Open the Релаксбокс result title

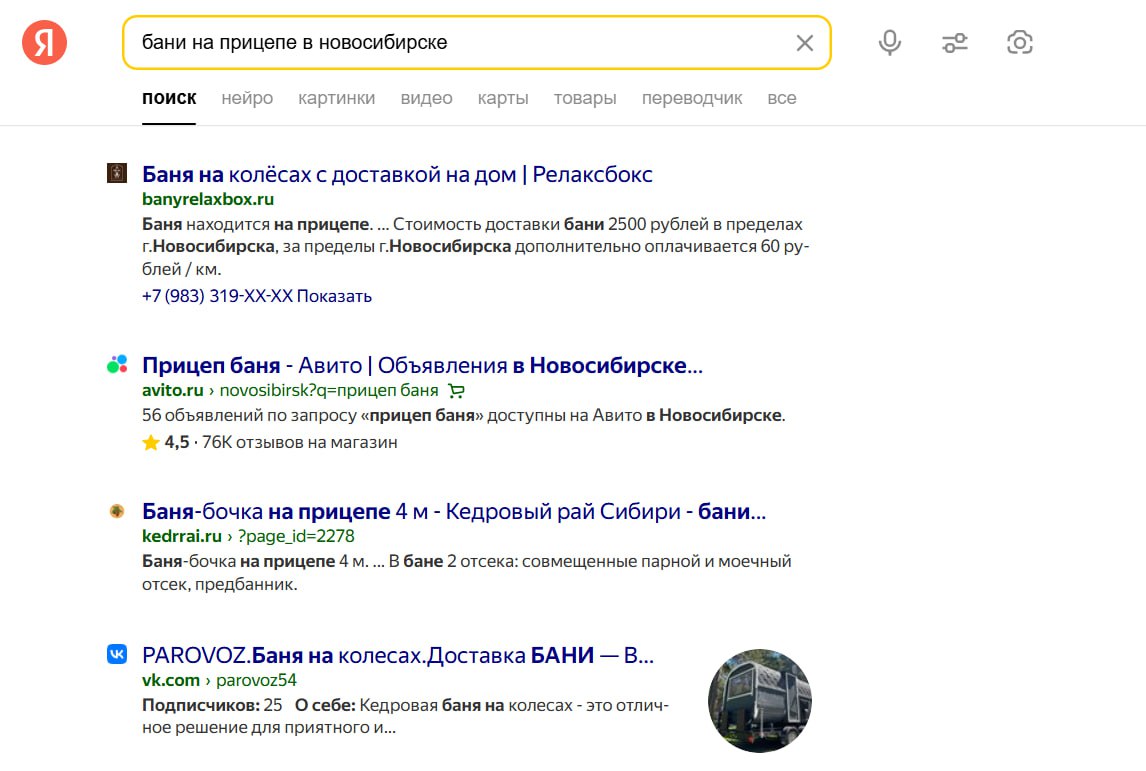(x=397, y=174)
